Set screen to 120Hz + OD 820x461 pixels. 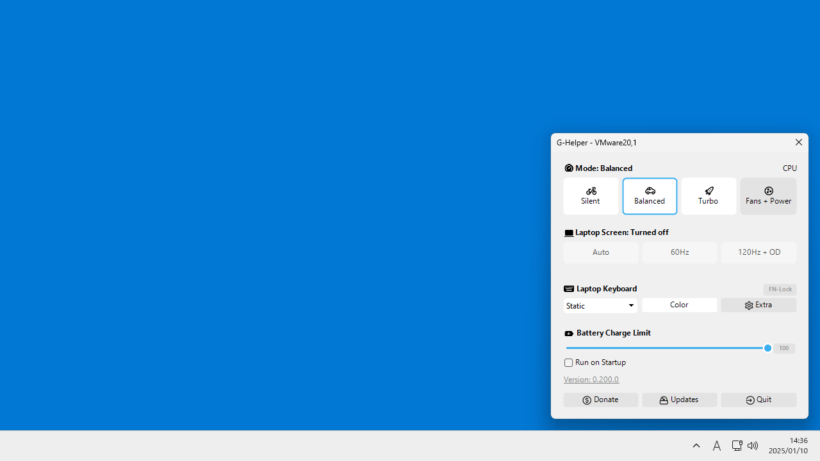[x=759, y=252]
